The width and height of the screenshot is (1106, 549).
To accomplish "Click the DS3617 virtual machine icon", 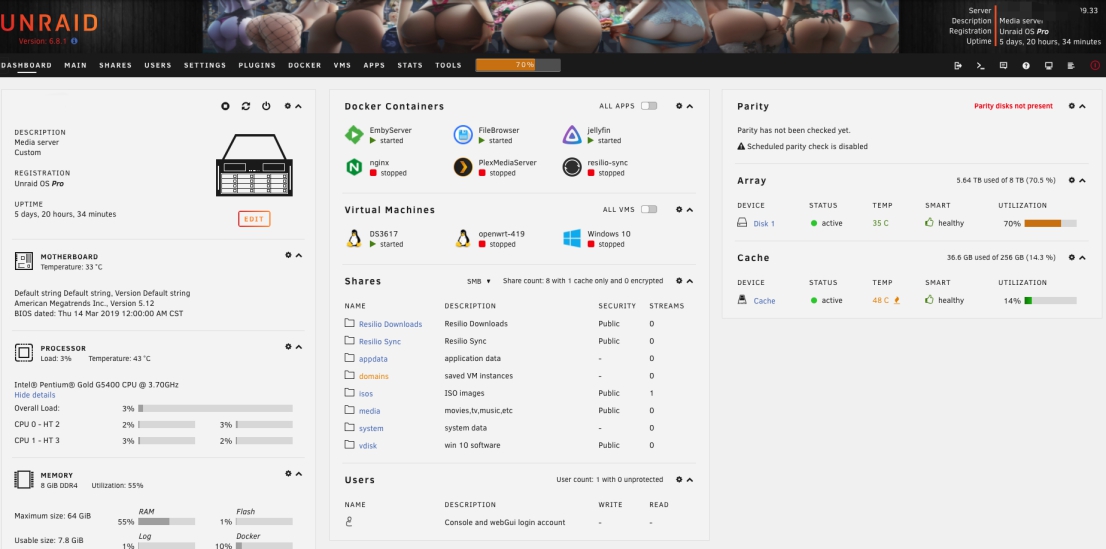I will [x=353, y=238].
